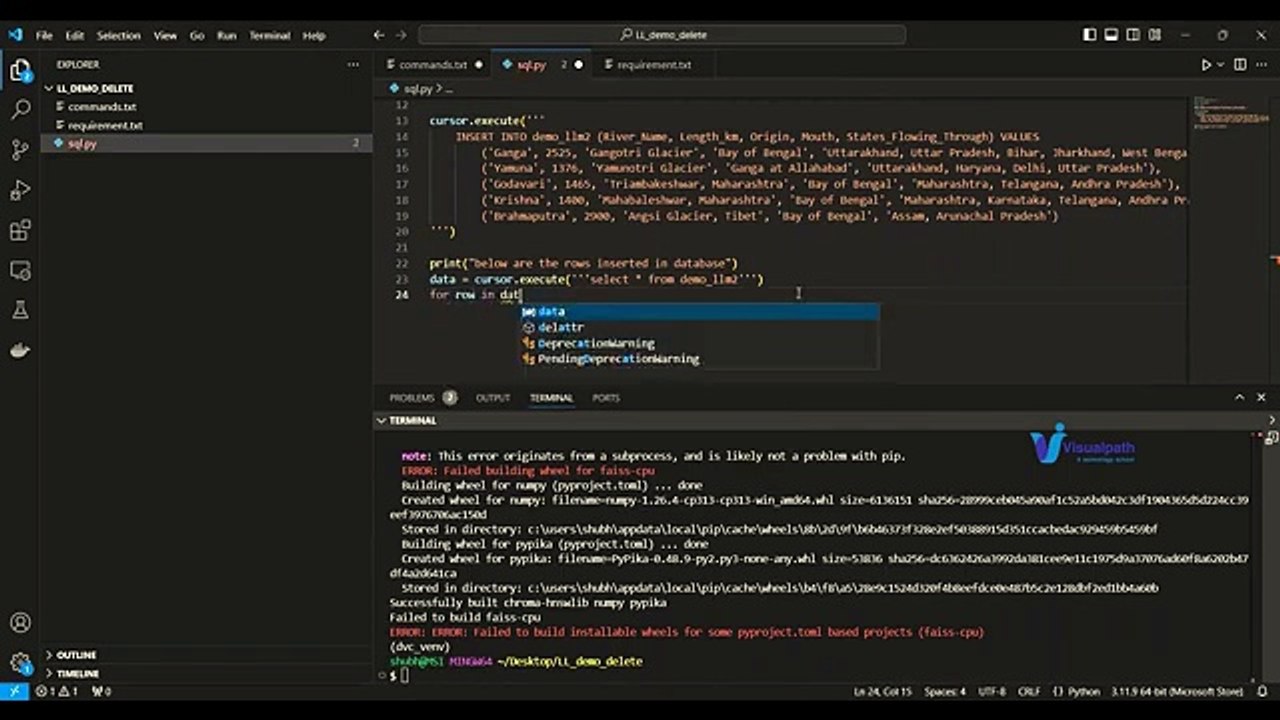Open Remote Explorer view
Screen dimensions: 1280x720
pyautogui.click(x=20, y=270)
